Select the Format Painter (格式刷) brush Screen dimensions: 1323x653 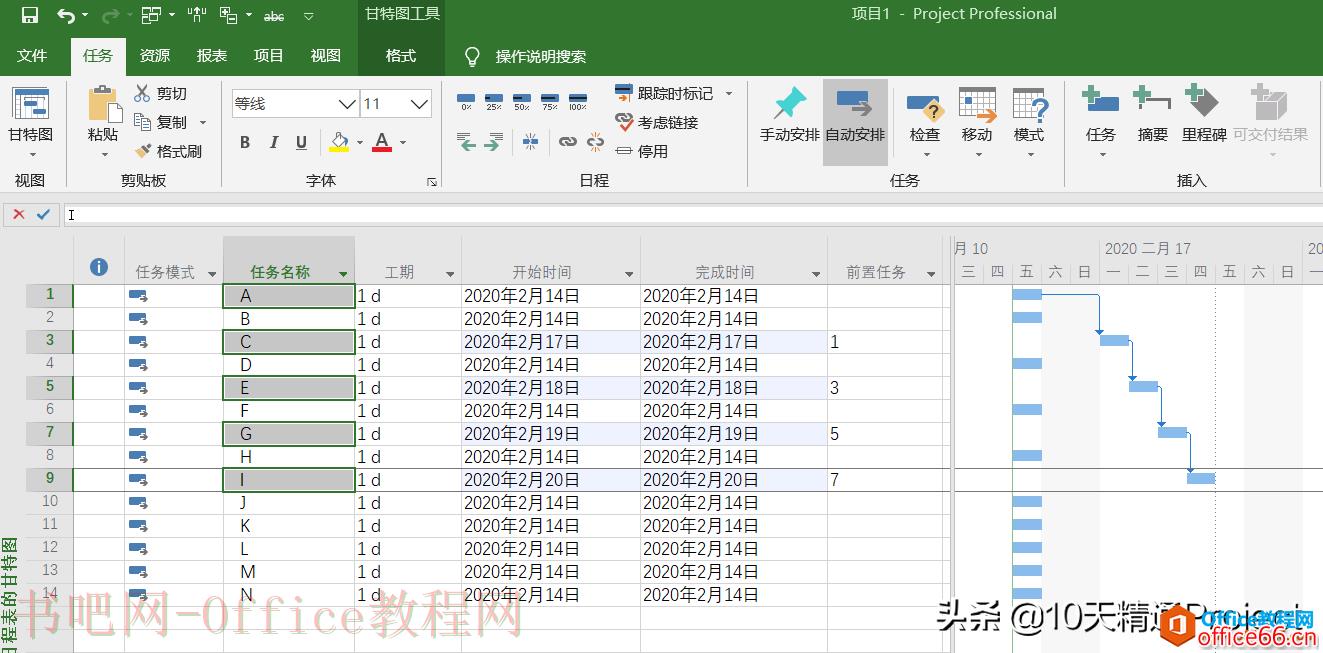click(142, 151)
